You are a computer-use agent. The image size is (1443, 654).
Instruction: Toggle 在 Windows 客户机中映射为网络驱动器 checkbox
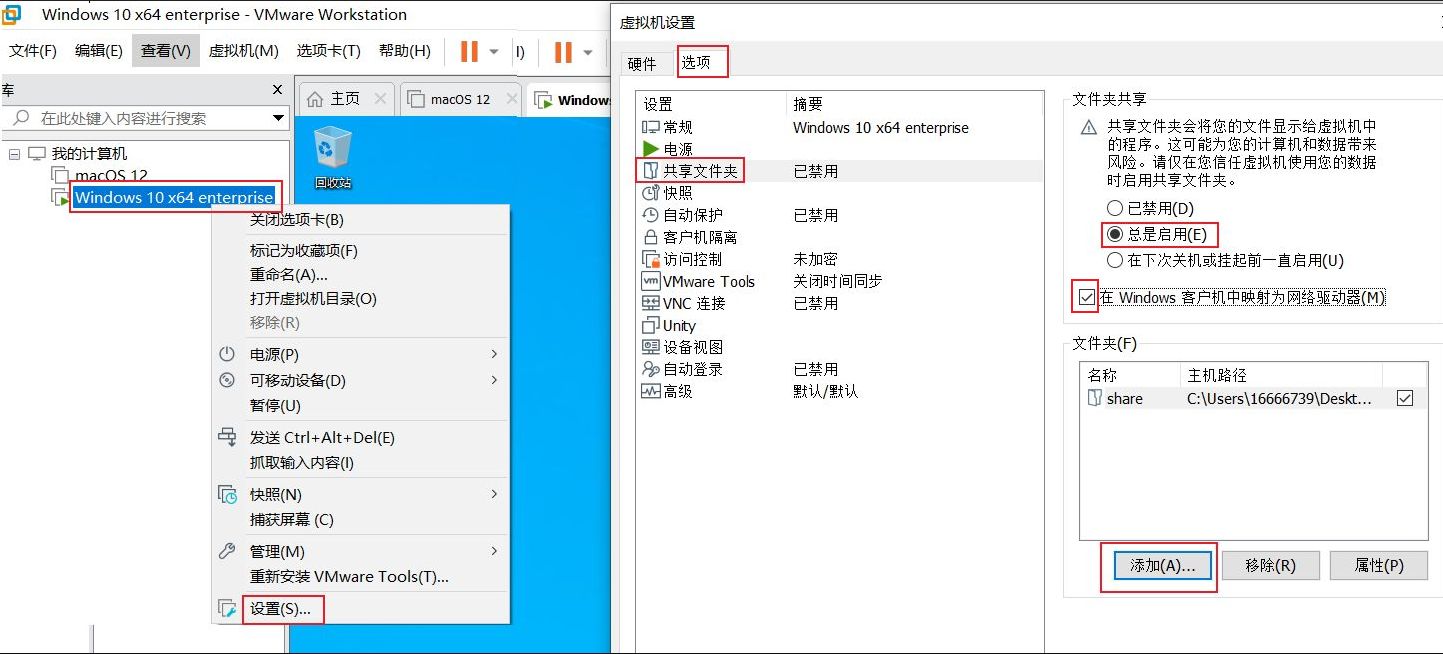pos(1086,297)
